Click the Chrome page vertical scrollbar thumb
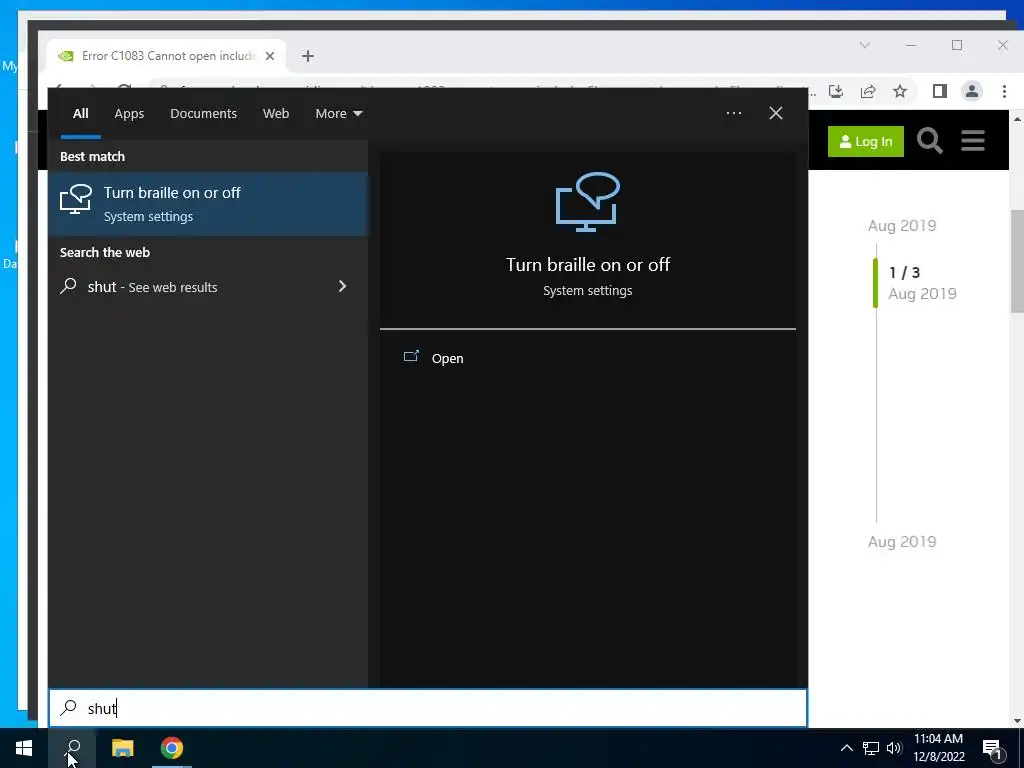Screen dimensions: 1024x768 [x=1017, y=261]
